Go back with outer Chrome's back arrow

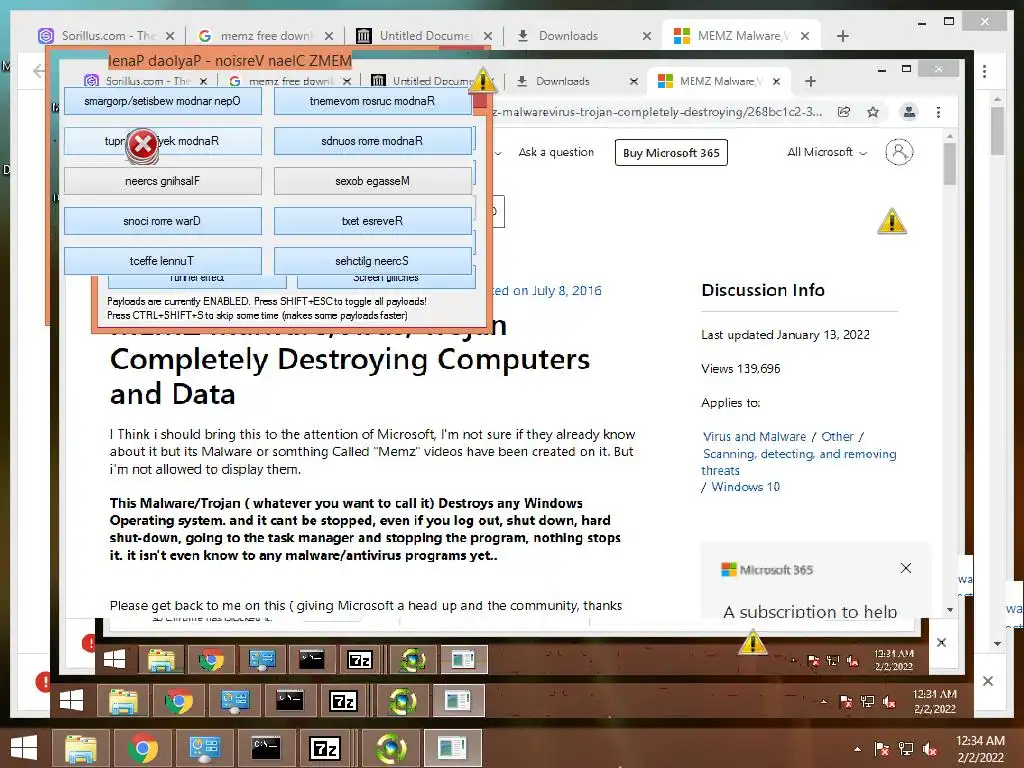[39, 71]
